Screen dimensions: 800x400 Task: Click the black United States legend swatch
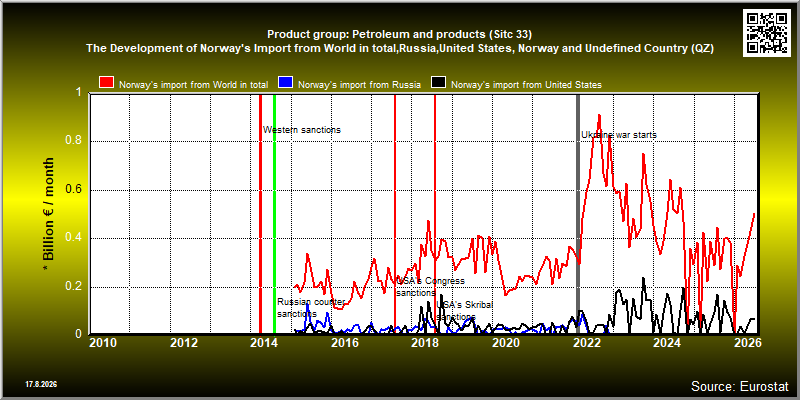[x=439, y=83]
